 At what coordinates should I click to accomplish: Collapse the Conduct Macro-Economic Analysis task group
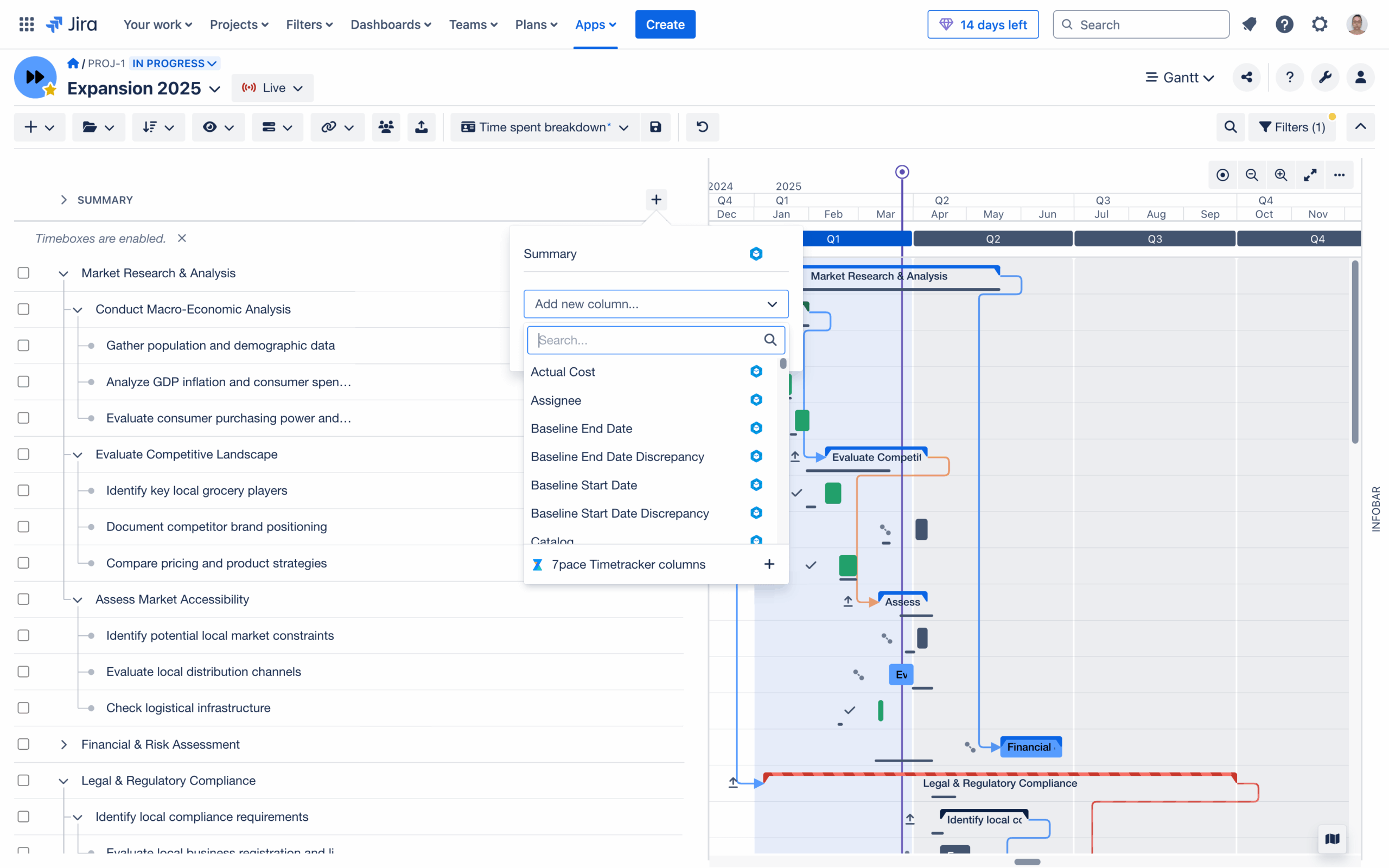pos(78,309)
